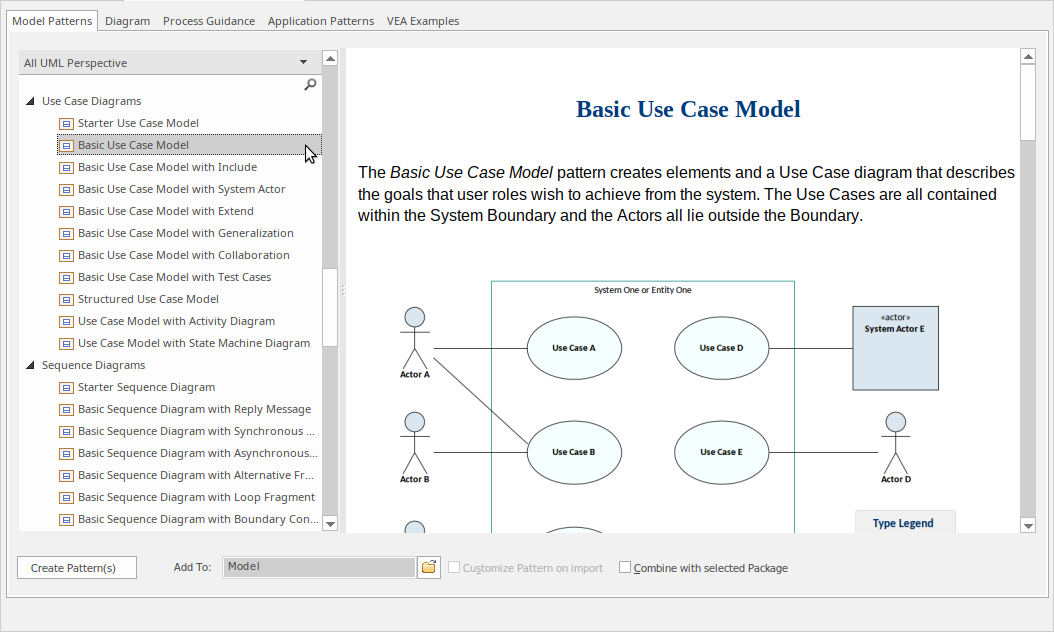The height and width of the screenshot is (632, 1054).
Task: Click the preview pane vertical scrollbar thumb
Action: point(1028,100)
